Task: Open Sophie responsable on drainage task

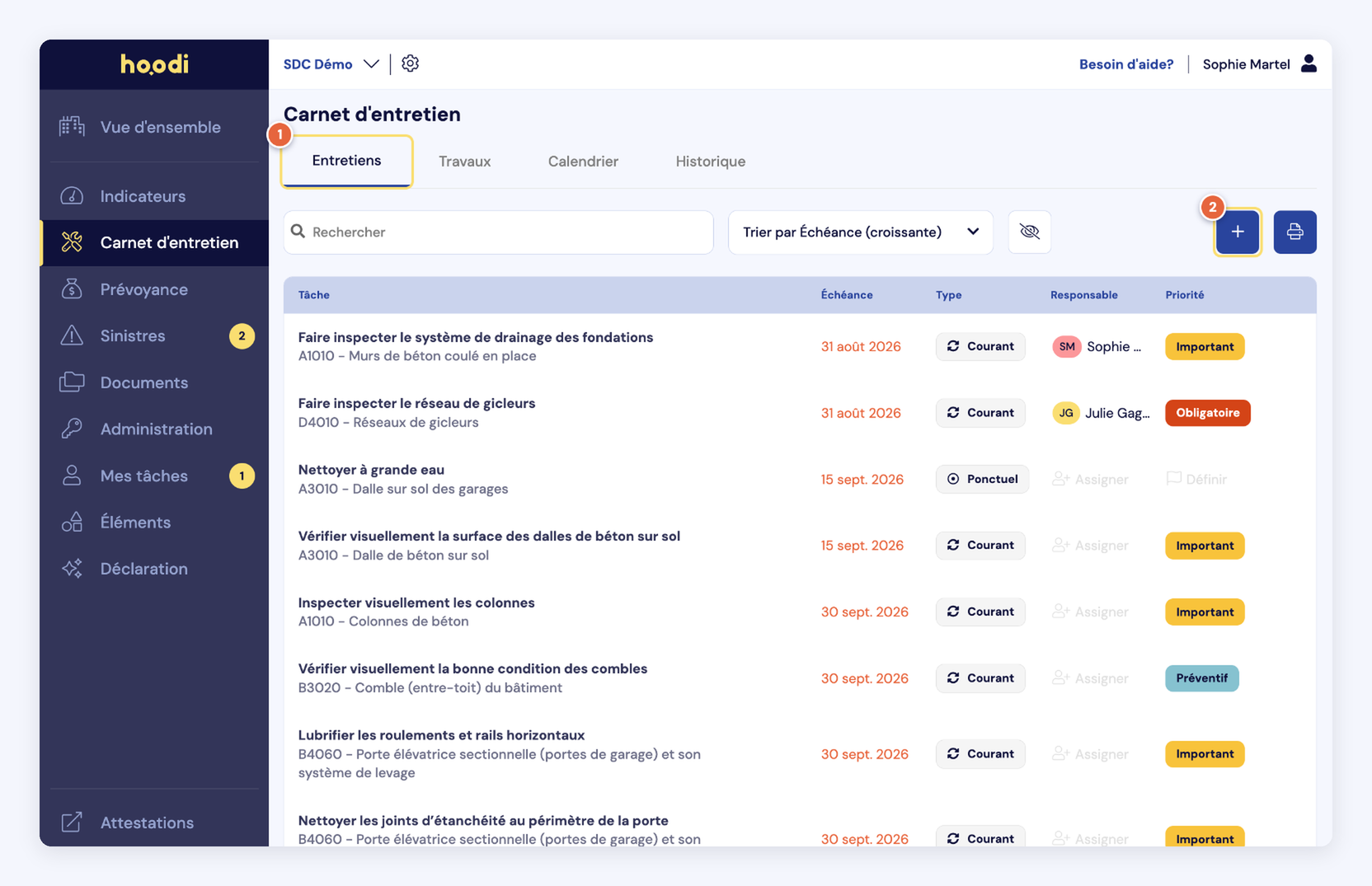Action: (x=1097, y=347)
